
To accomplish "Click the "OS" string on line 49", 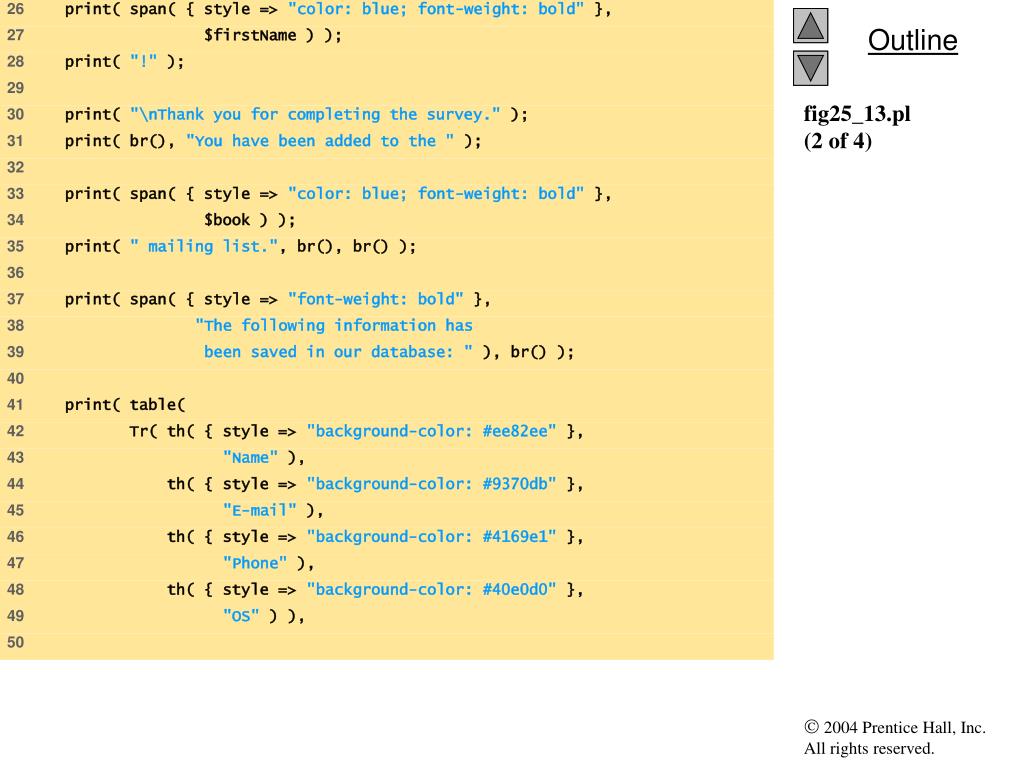I will (x=241, y=616).
